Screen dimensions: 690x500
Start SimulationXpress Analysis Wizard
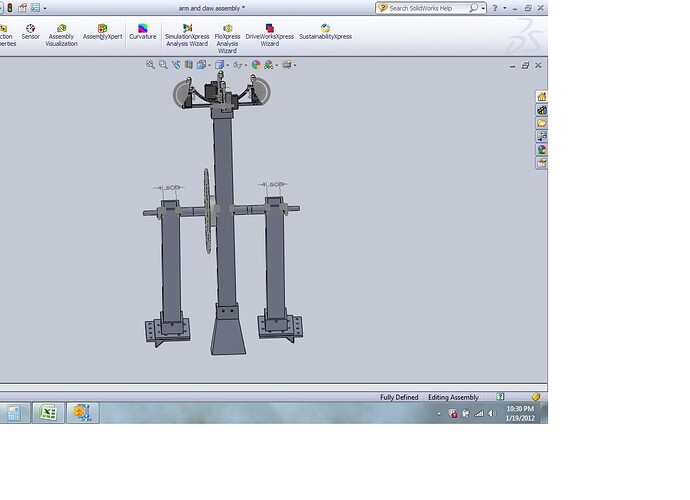tap(187, 35)
